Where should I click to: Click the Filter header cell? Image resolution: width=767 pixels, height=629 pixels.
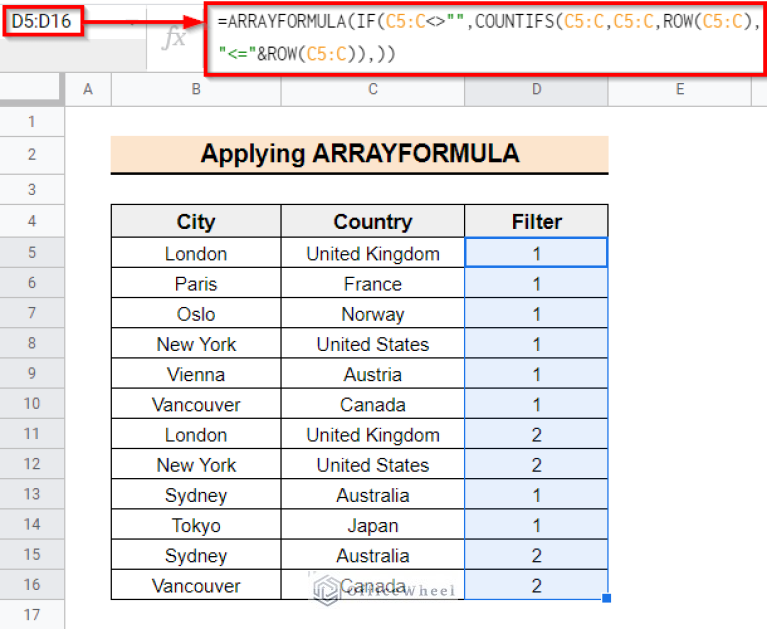(x=536, y=221)
